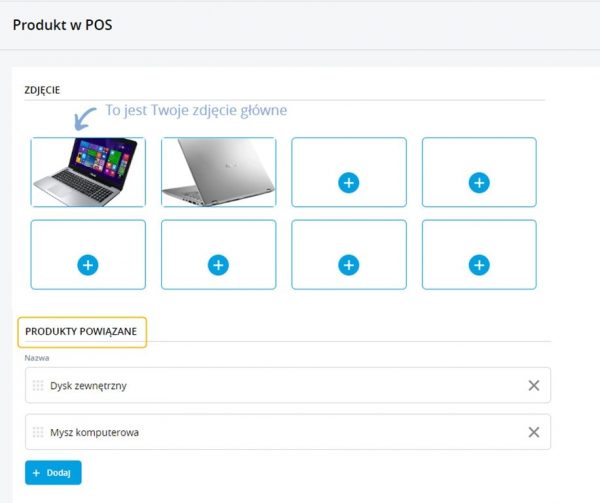Select the Mysz komputerowa row text
The height and width of the screenshot is (503, 600).
pos(95,432)
